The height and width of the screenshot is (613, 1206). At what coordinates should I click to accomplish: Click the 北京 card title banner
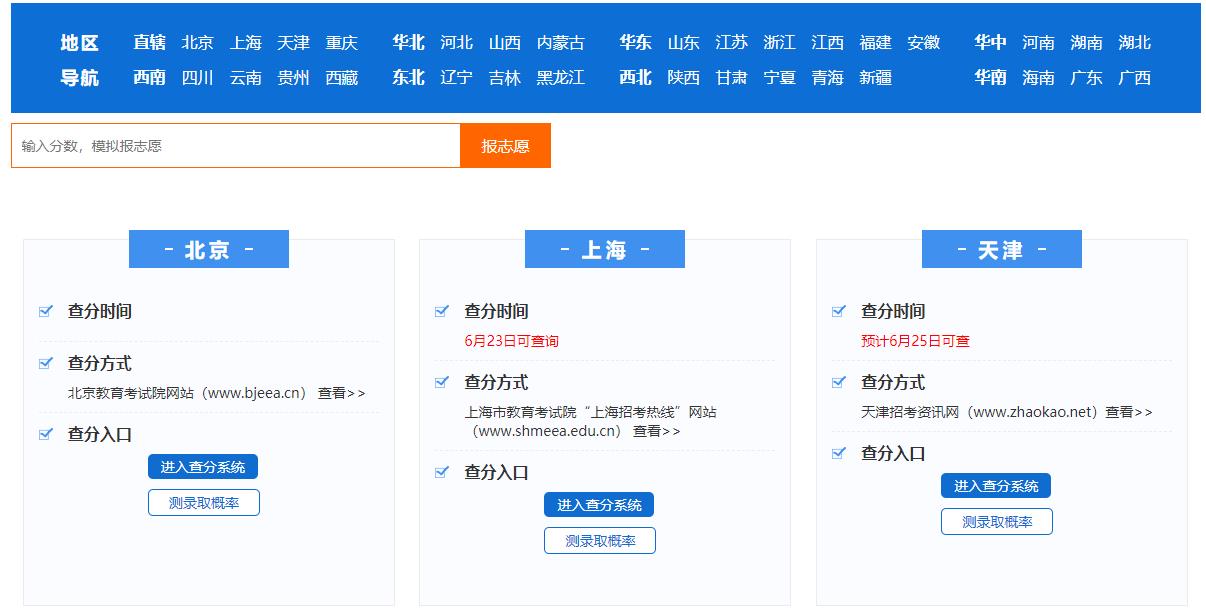click(208, 249)
